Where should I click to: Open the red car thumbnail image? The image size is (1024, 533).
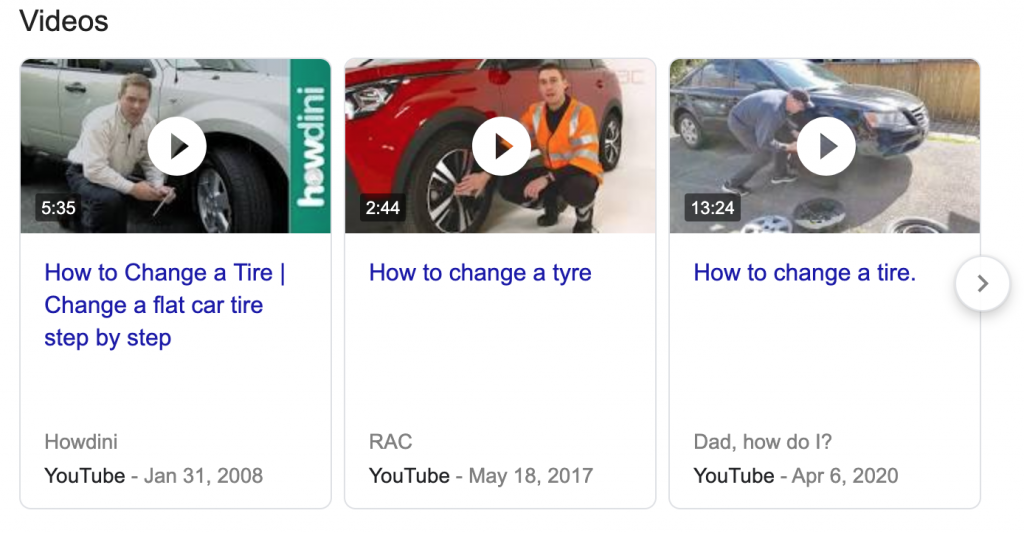pos(500,146)
